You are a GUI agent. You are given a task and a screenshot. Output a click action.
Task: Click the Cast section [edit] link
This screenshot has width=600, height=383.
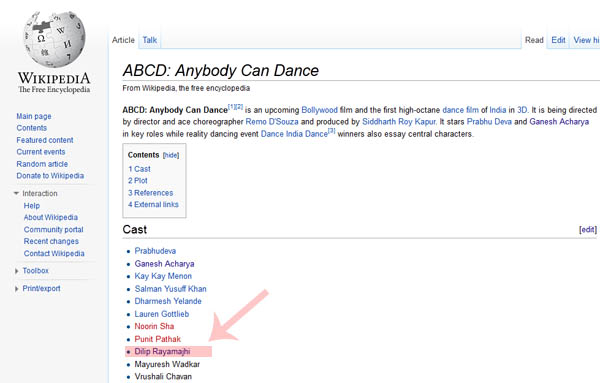tap(588, 230)
